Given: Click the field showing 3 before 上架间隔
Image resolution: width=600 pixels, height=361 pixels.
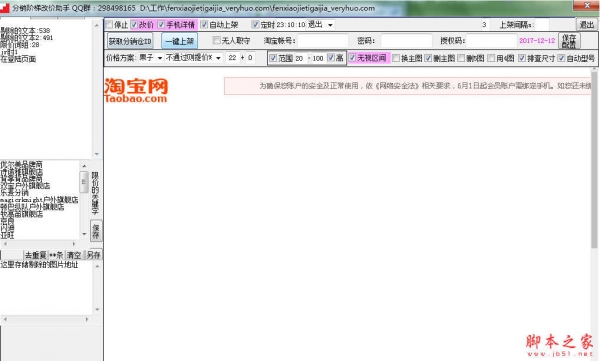Looking at the screenshot, I should point(484,25).
